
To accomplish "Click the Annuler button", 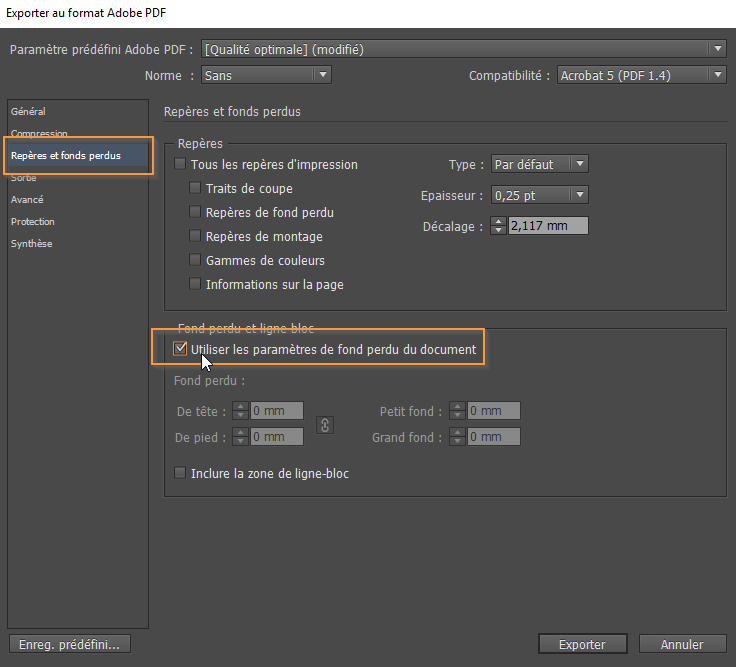I will [682, 644].
